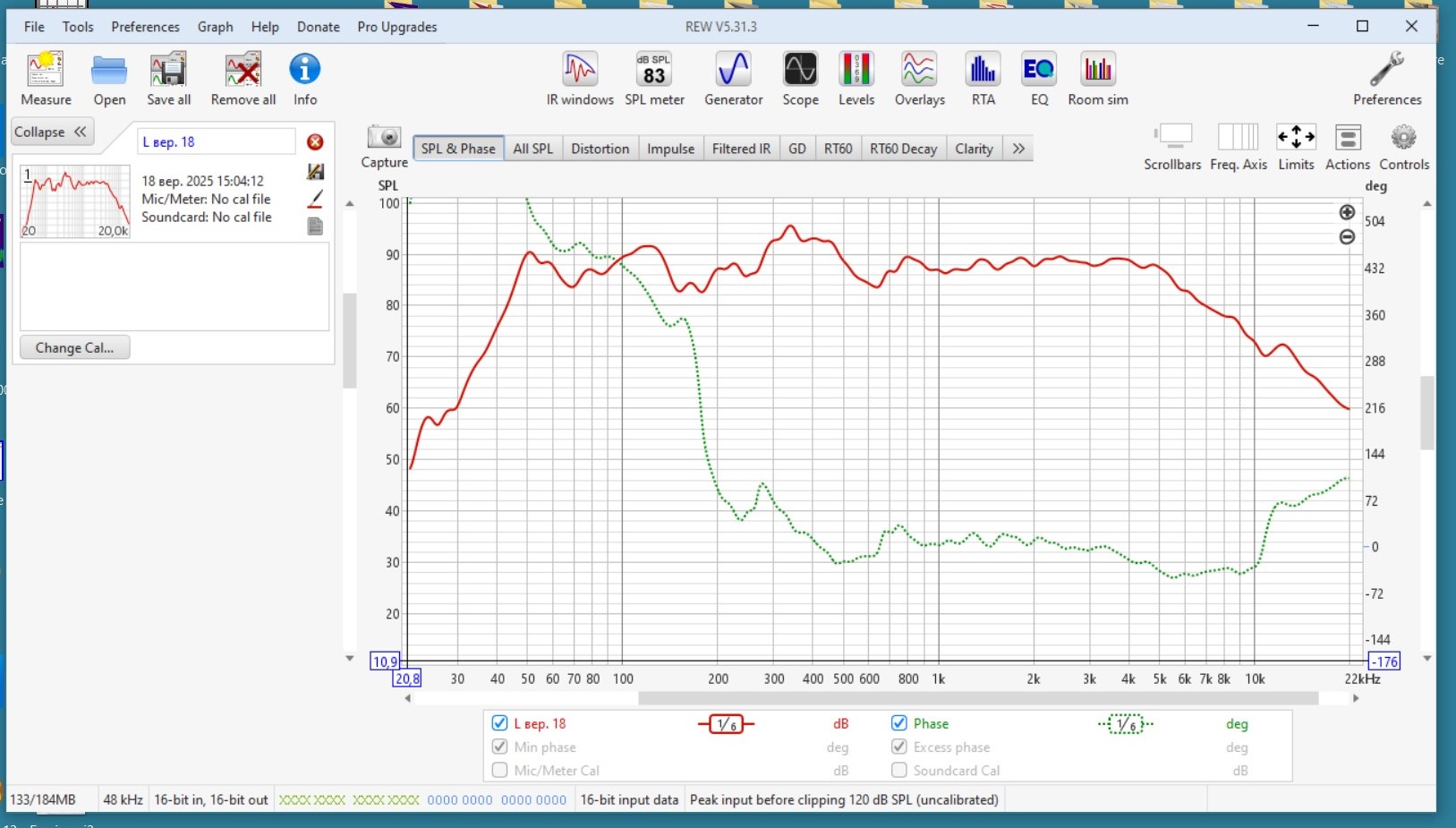Switch to the Clarity tab

[974, 149]
